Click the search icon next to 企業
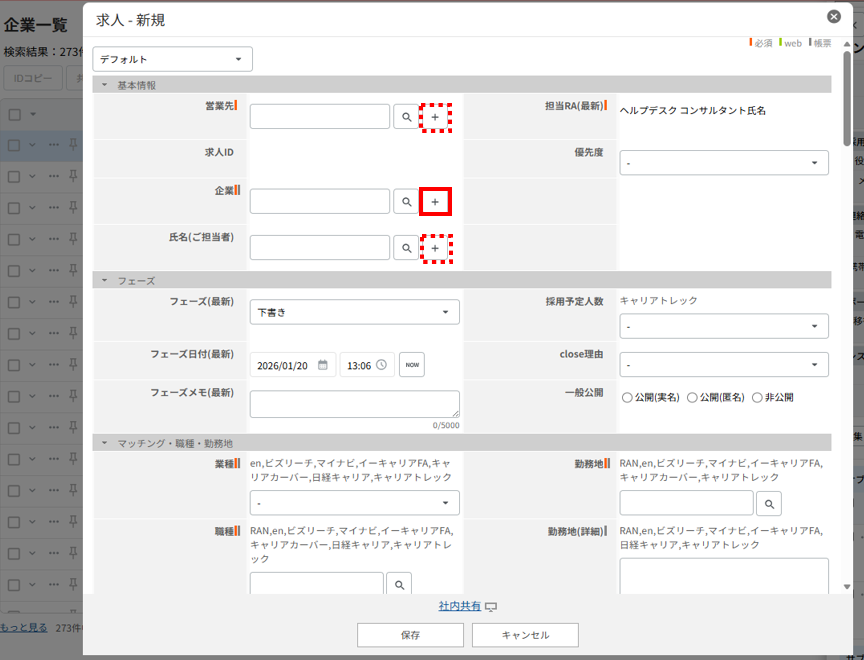This screenshot has width=864, height=660. coord(406,202)
